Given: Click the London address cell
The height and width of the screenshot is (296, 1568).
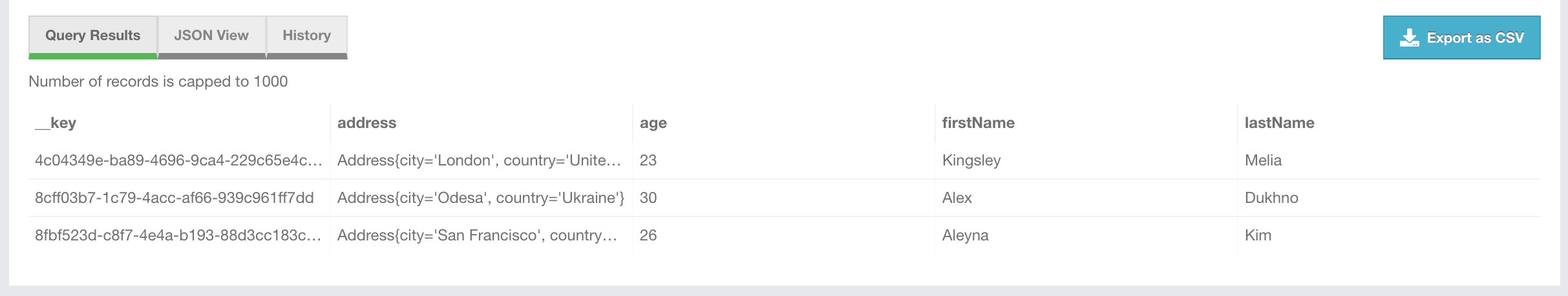Looking at the screenshot, I should (479, 160).
